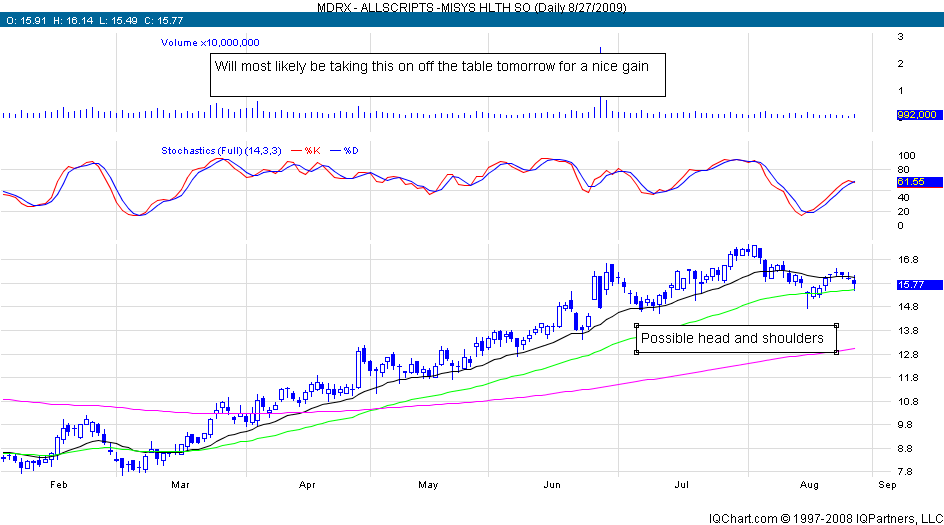Click the 61.55 stochastic value tag
Viewport: 944px width, 525px height.
pyautogui.click(x=919, y=182)
